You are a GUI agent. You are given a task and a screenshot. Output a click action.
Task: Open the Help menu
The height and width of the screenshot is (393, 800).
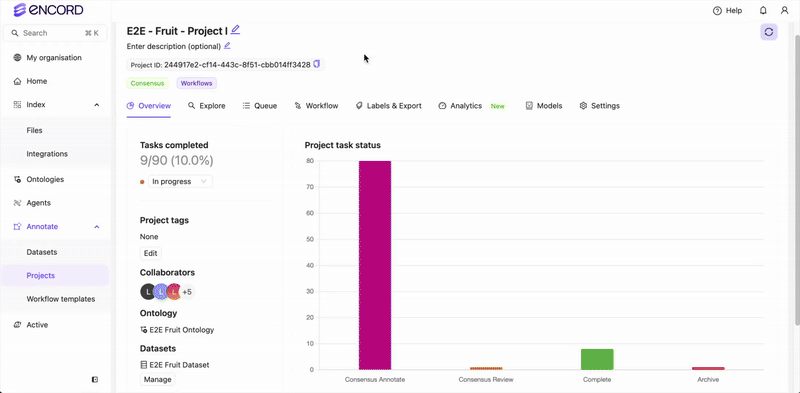[x=728, y=10]
